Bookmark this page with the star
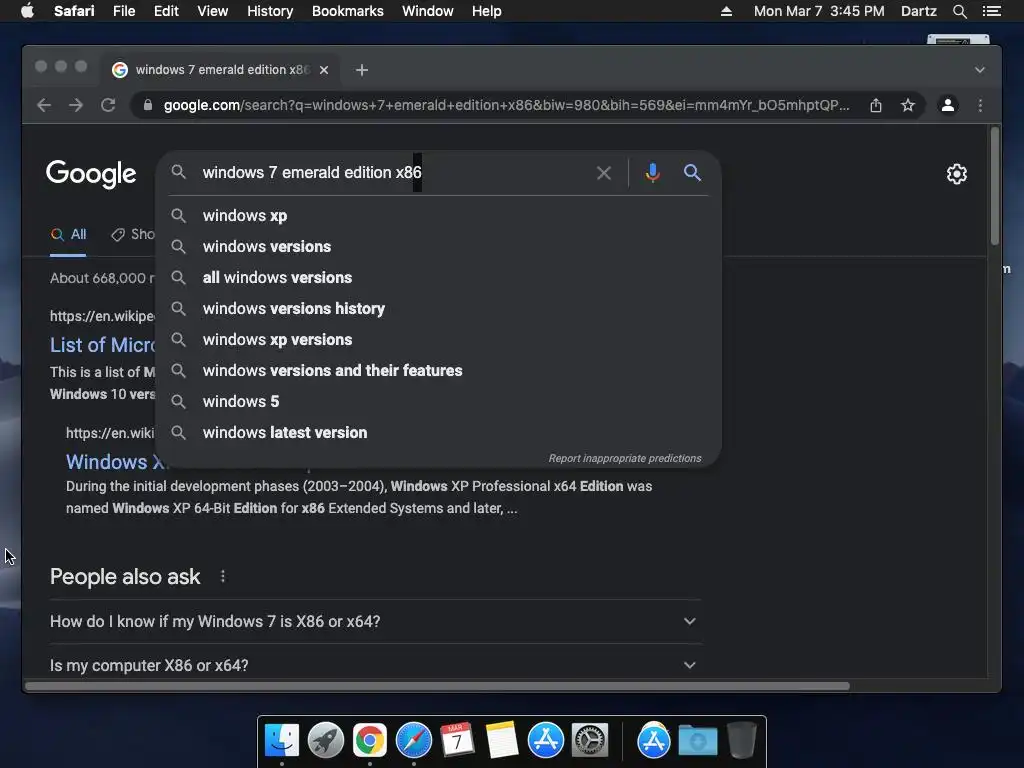The width and height of the screenshot is (1024, 768). tap(908, 105)
